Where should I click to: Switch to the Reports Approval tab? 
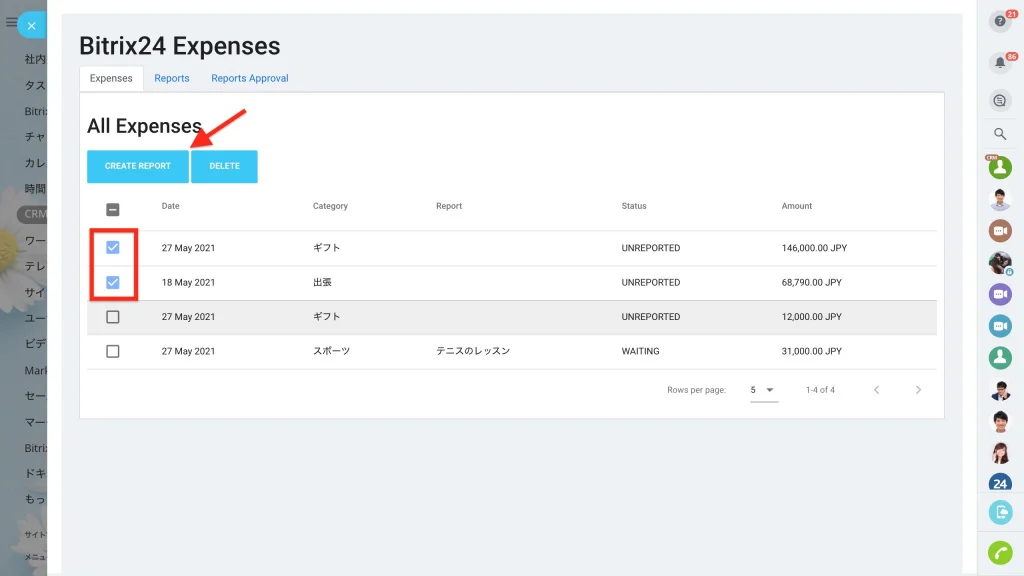tap(249, 78)
